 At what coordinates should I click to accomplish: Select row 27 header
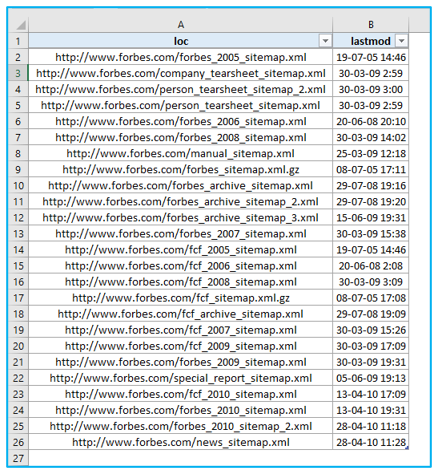click(18, 458)
